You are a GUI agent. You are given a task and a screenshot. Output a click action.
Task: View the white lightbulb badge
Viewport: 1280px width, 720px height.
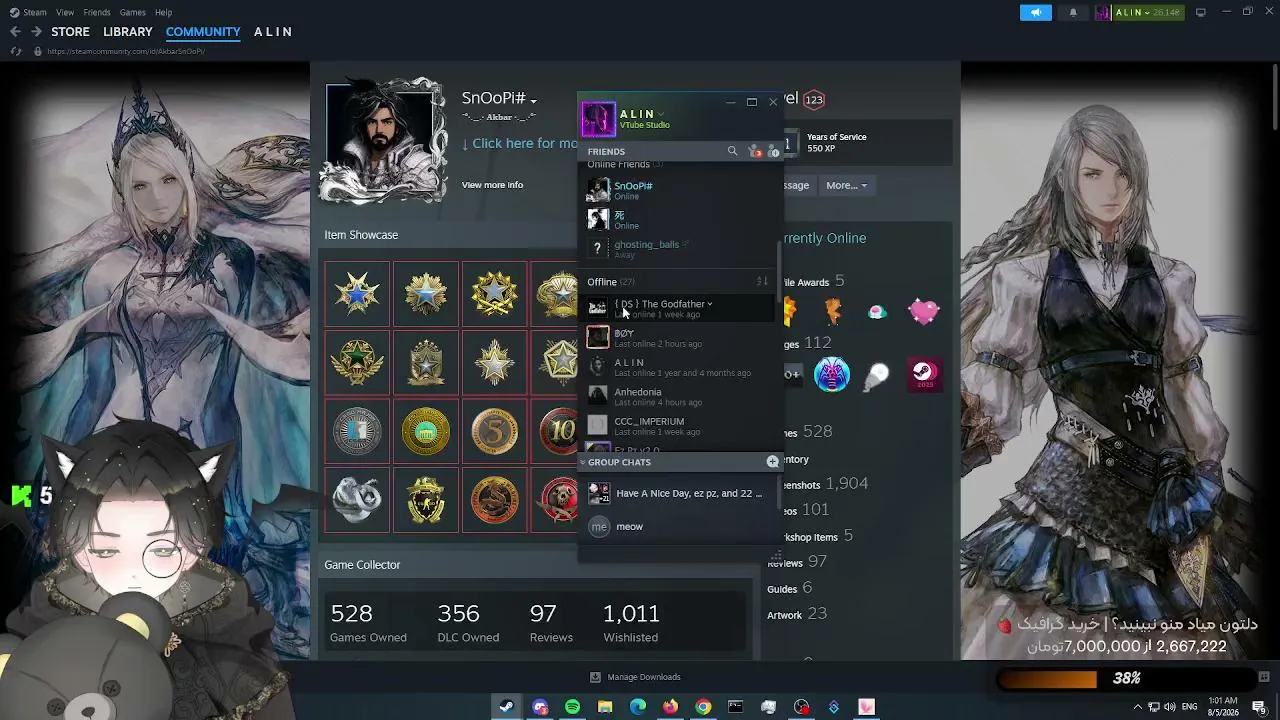[877, 374]
